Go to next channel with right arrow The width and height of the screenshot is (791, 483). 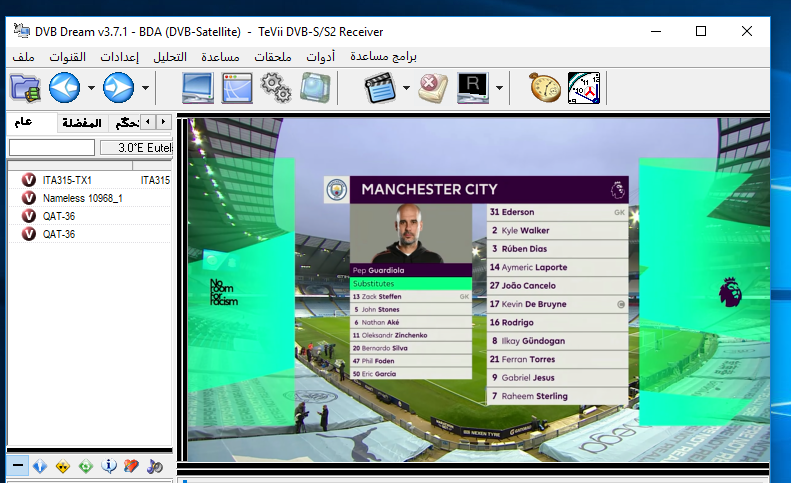click(119, 88)
